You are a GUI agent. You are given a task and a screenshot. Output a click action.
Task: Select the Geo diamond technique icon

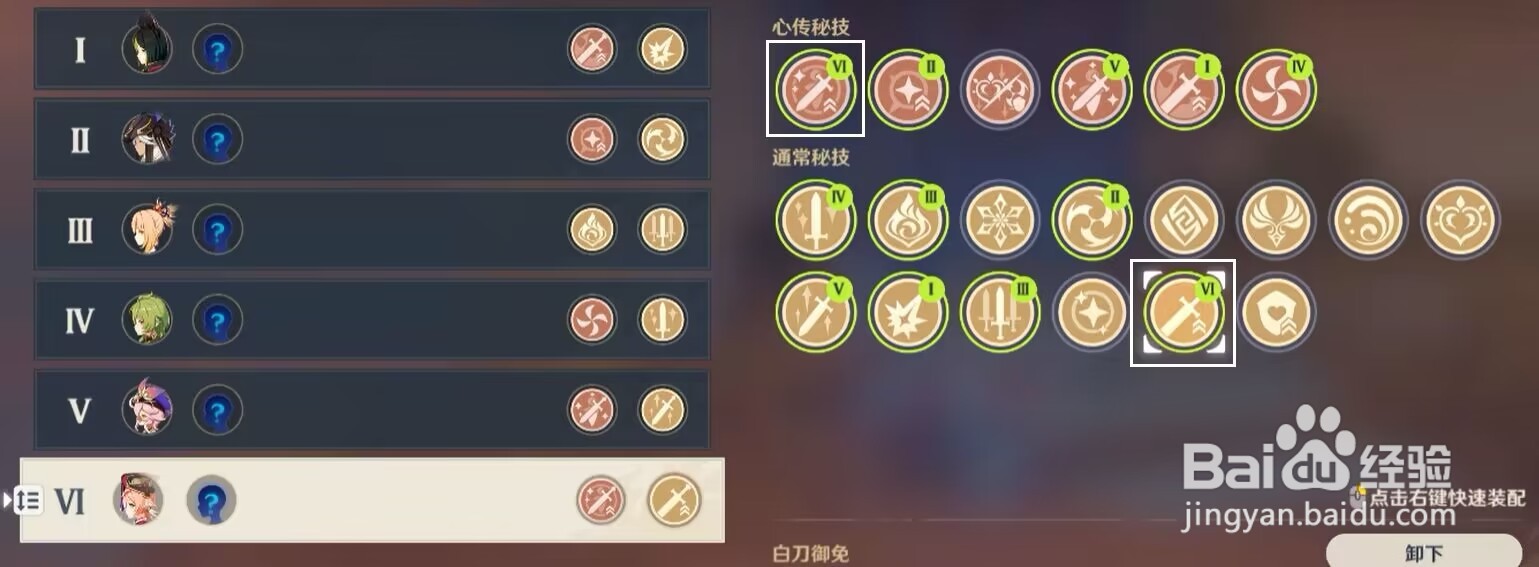point(1184,219)
